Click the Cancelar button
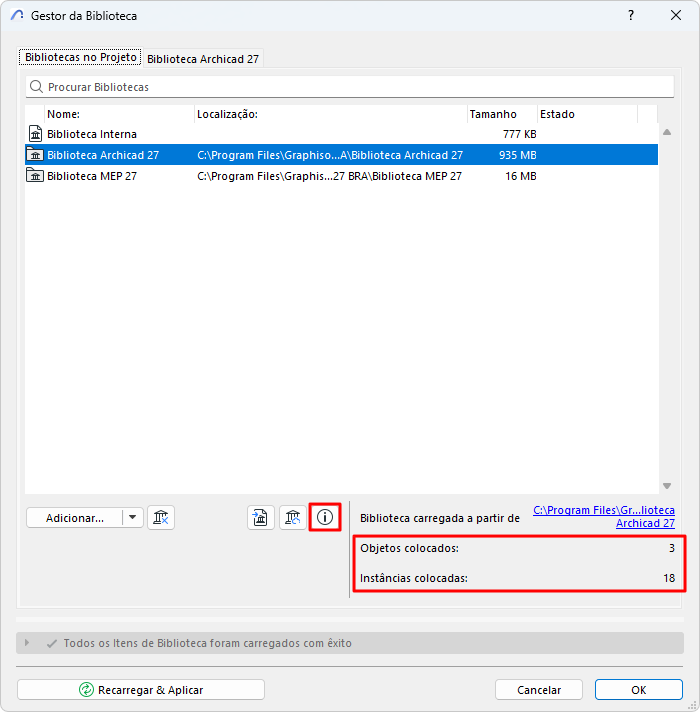This screenshot has height=712, width=700. (539, 690)
